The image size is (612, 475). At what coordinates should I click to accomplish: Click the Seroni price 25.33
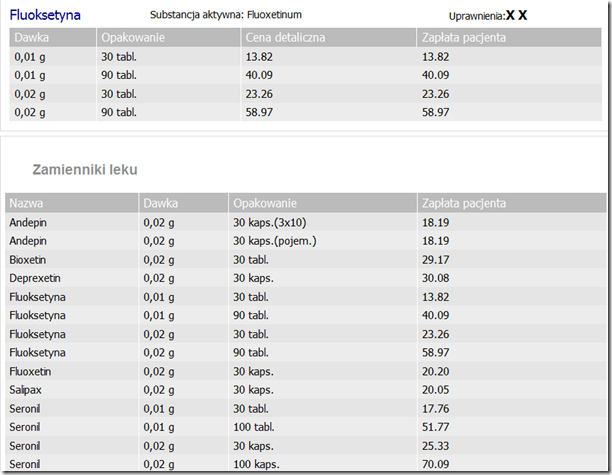click(436, 446)
